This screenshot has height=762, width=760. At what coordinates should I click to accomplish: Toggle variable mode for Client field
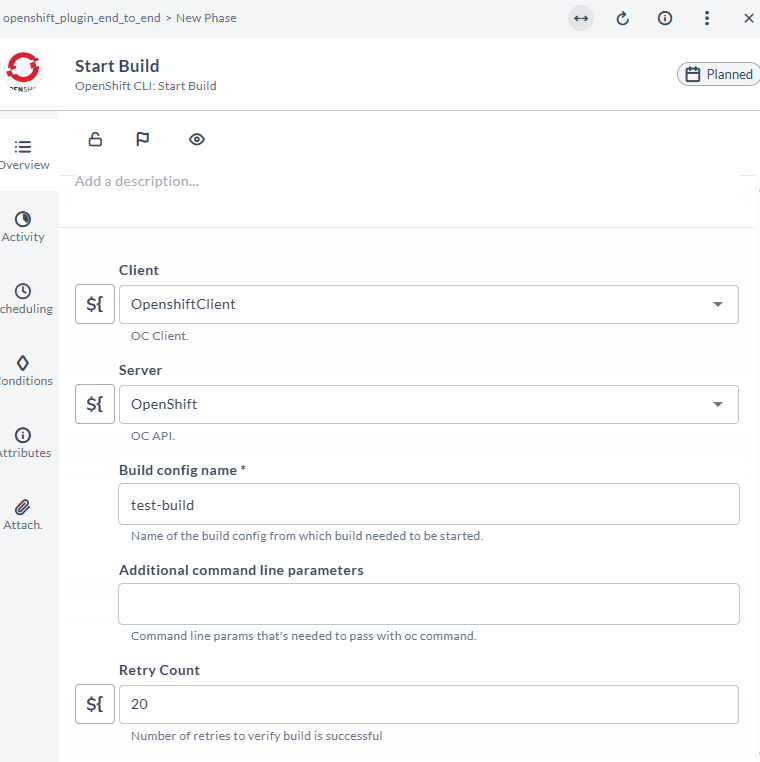point(95,304)
